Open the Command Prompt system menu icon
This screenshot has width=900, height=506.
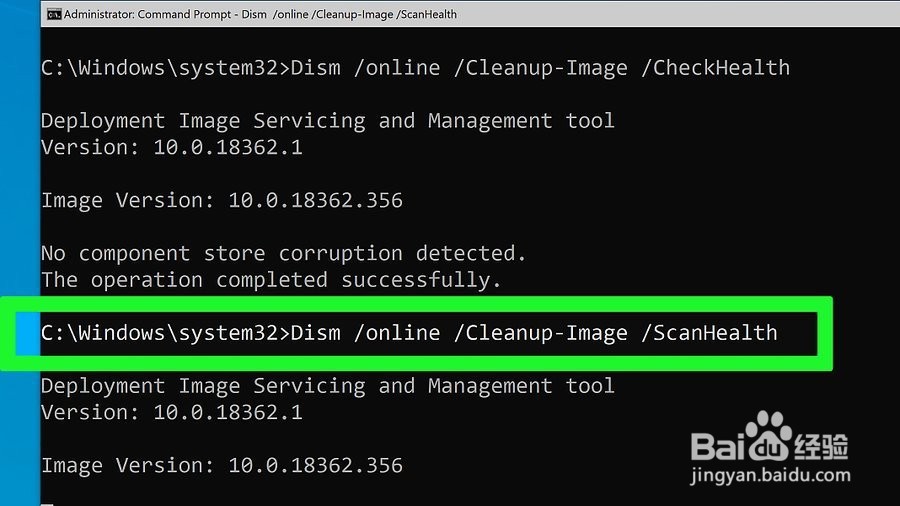(x=54, y=14)
